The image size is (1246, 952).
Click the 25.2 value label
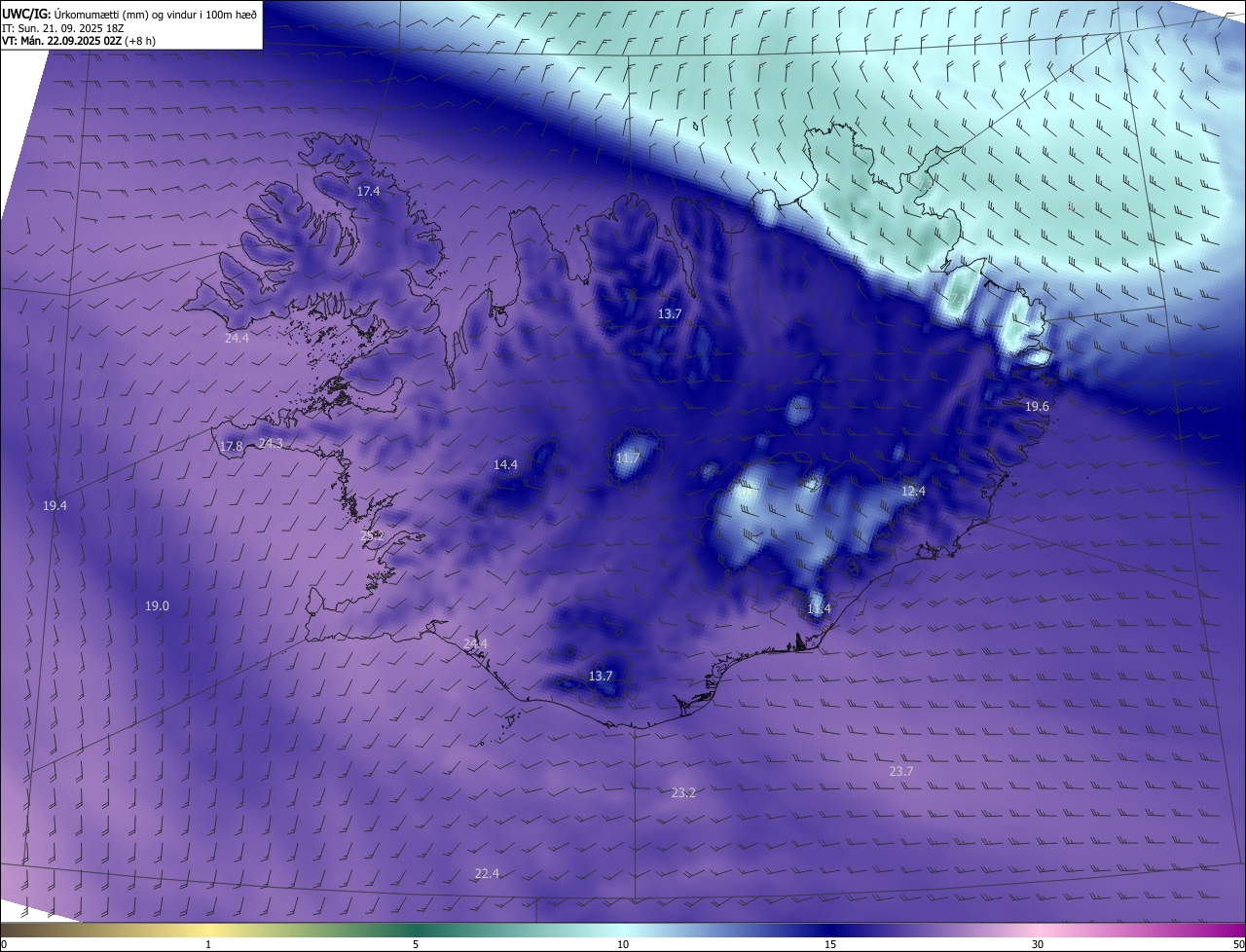pos(372,535)
